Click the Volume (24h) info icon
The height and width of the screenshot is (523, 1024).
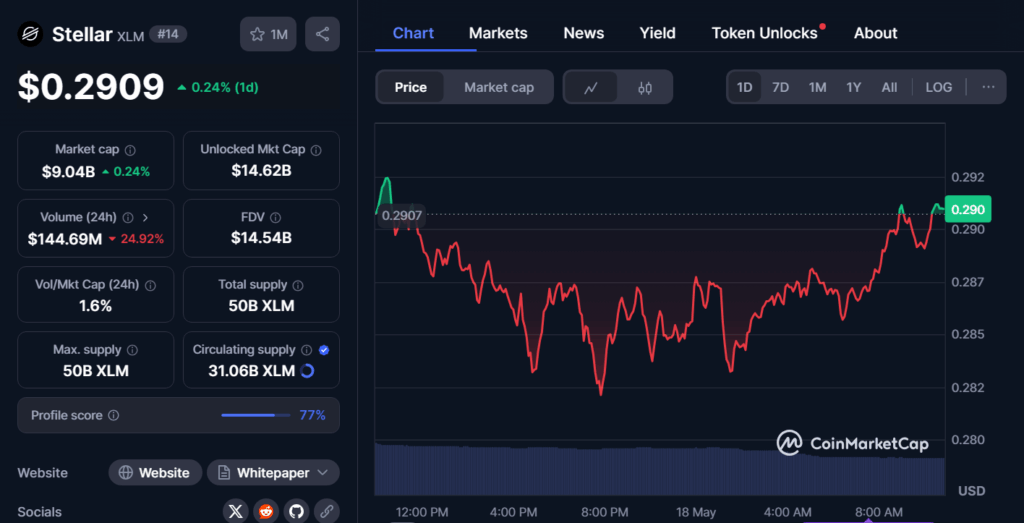click(x=128, y=217)
